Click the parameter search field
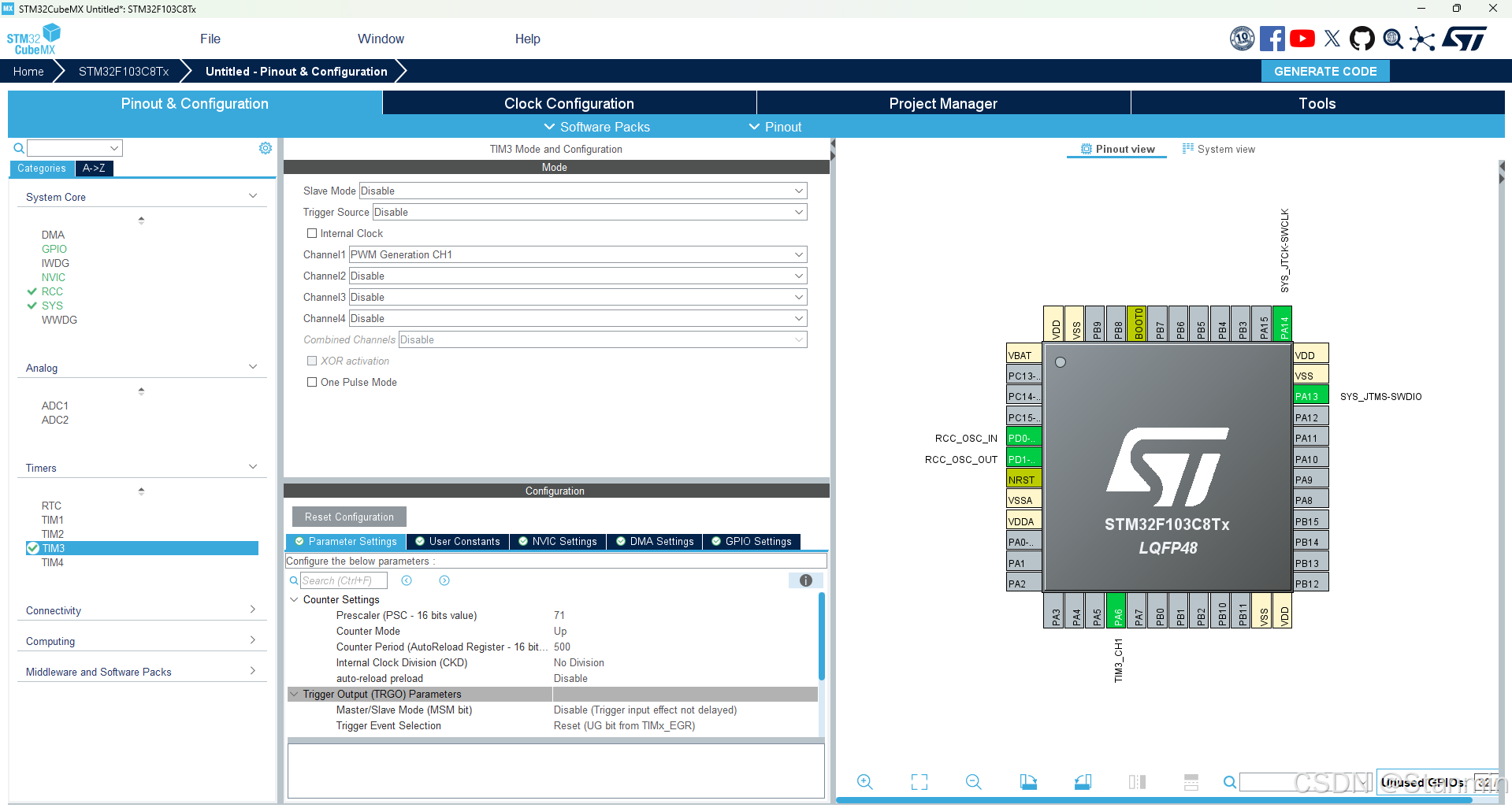This screenshot has height=808, width=1512. click(344, 580)
